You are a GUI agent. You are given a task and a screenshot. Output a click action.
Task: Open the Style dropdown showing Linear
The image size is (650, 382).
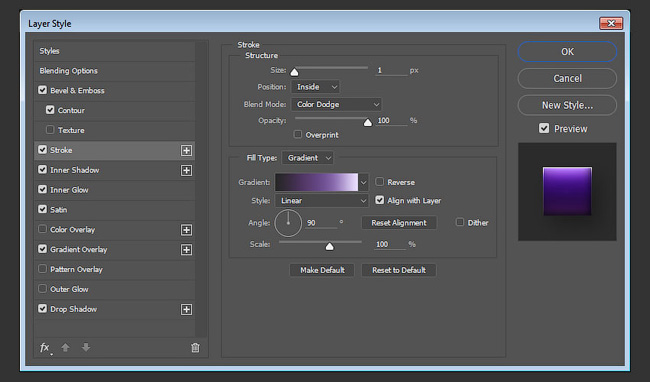pos(322,201)
